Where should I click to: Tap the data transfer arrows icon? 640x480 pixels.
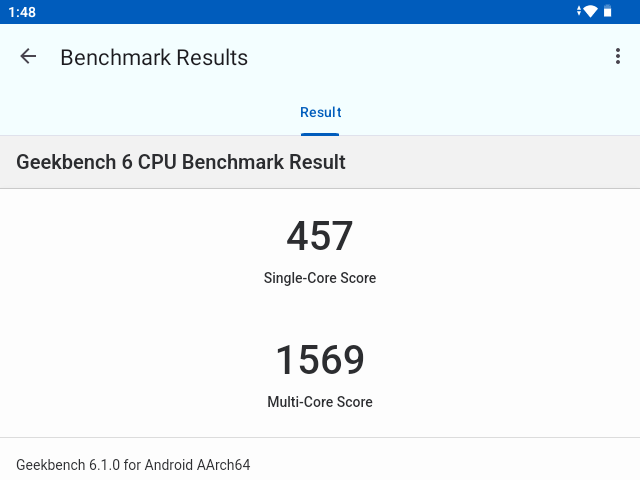[578, 11]
